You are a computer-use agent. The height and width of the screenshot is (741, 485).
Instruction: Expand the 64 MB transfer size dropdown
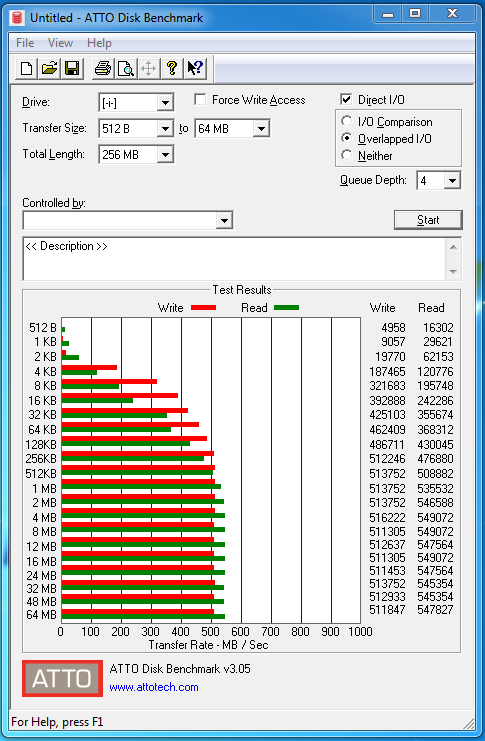click(261, 129)
